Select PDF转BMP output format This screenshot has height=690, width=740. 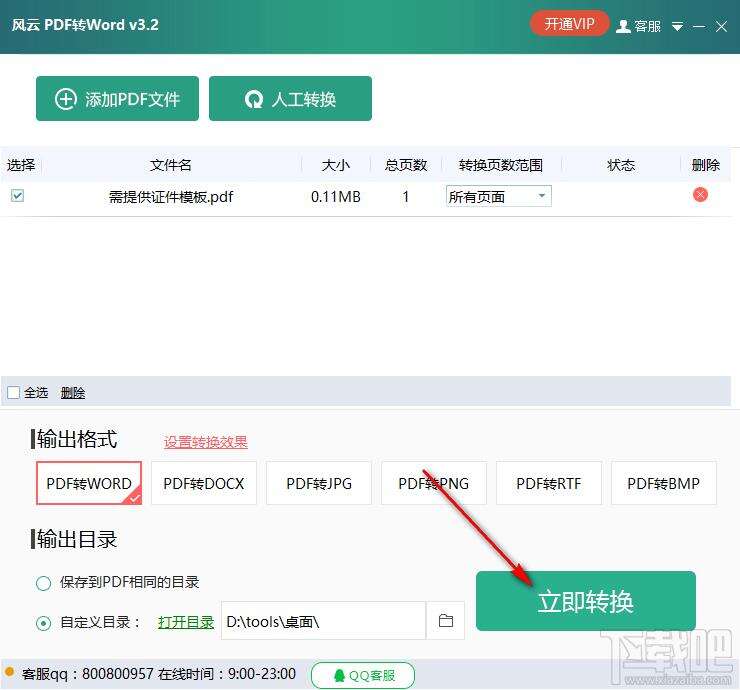click(664, 483)
